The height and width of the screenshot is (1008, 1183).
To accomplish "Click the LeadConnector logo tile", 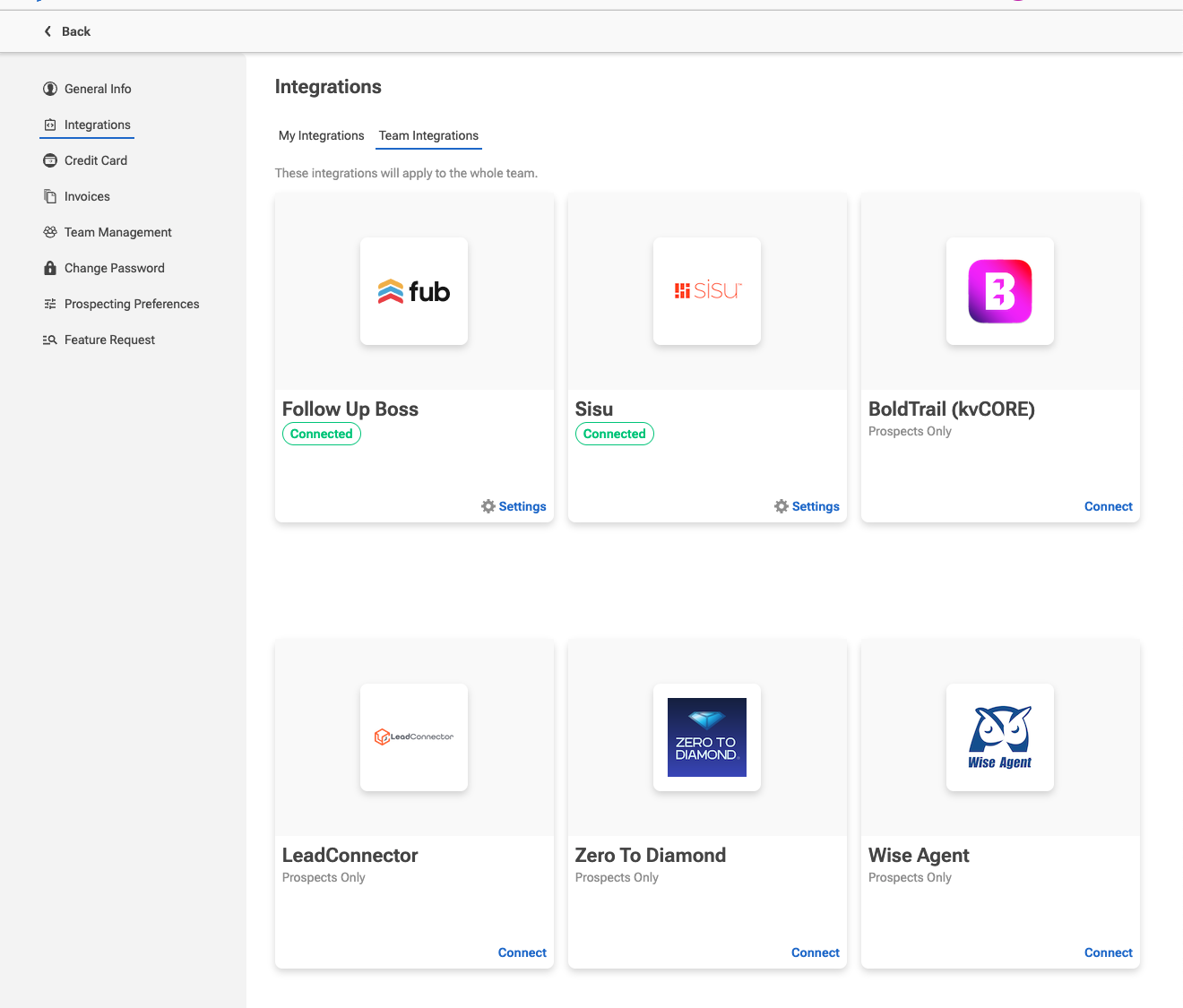I will click(414, 737).
